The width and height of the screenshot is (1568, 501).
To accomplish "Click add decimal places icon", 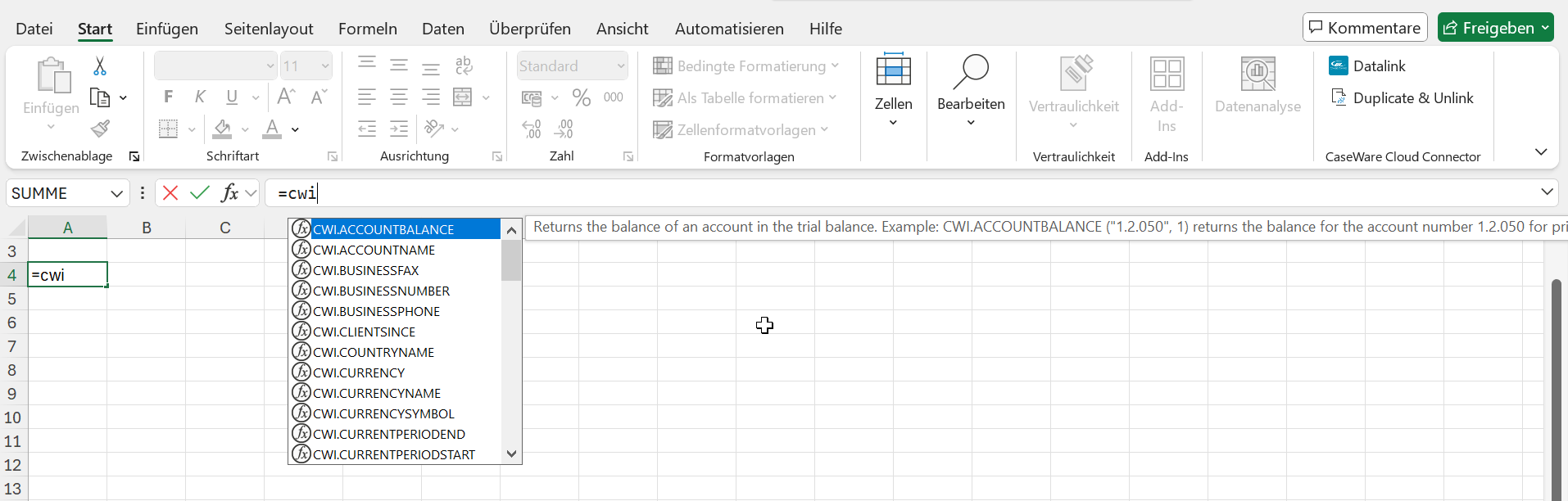I will [x=532, y=129].
